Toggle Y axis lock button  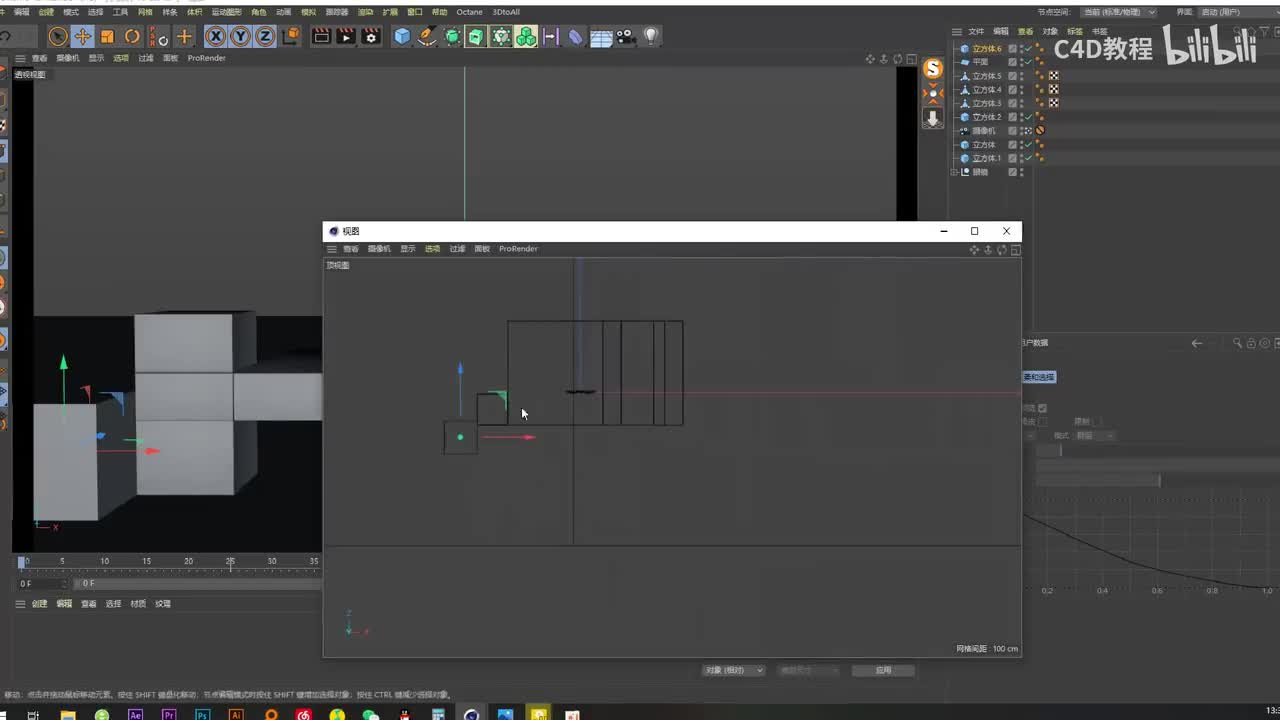click(x=240, y=37)
